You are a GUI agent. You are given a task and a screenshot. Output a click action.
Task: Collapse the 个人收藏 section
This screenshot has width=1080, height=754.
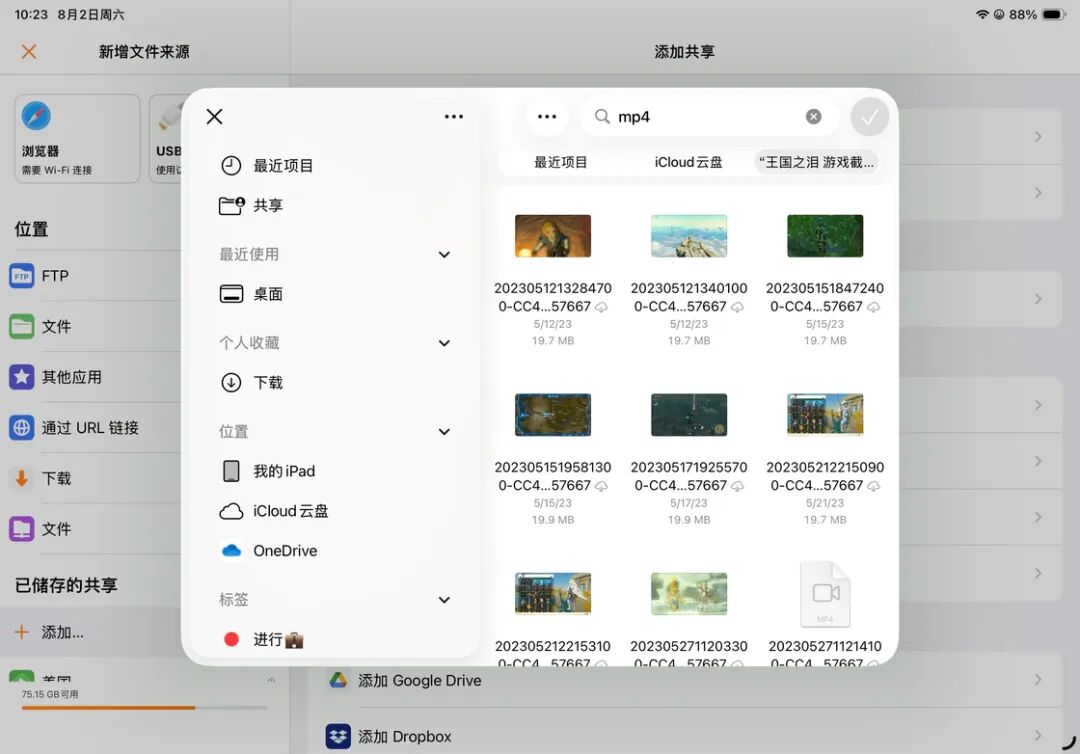click(444, 343)
